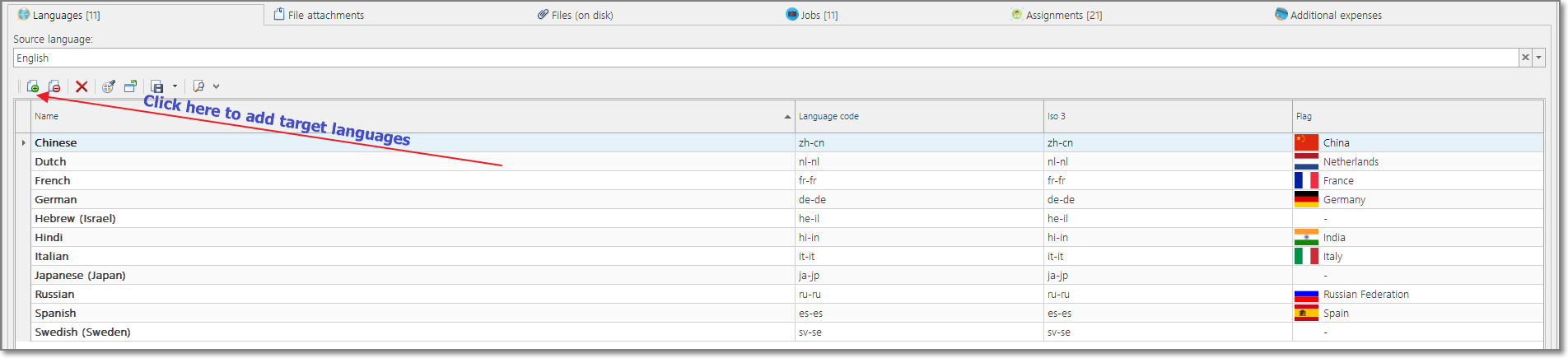Viewport: 1568px width, 358px height.
Task: Click the magnifier search icon in toolbar
Action: [x=198, y=86]
